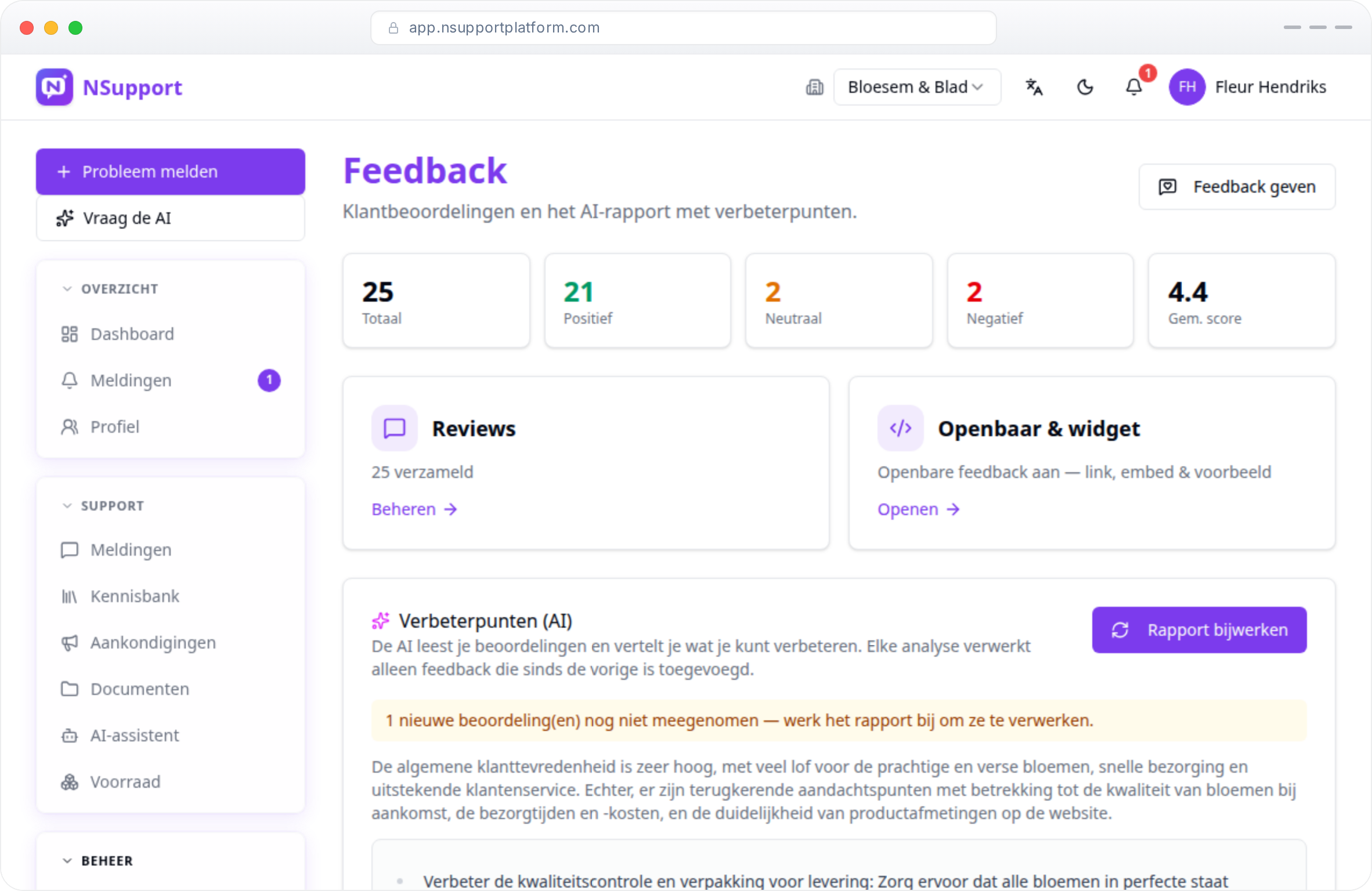Select the 2 Negatief stat card
Viewport: 1372px width, 891px height.
(x=1041, y=300)
